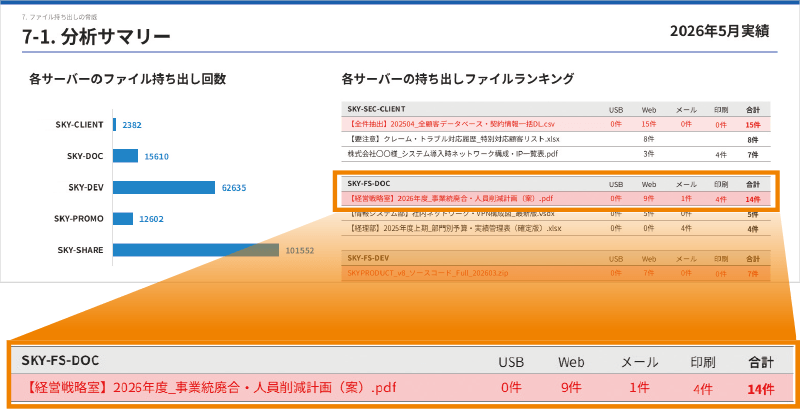Click the SKY-CLIENT chart label
The height and width of the screenshot is (410, 800).
pyautogui.click(x=80, y=124)
